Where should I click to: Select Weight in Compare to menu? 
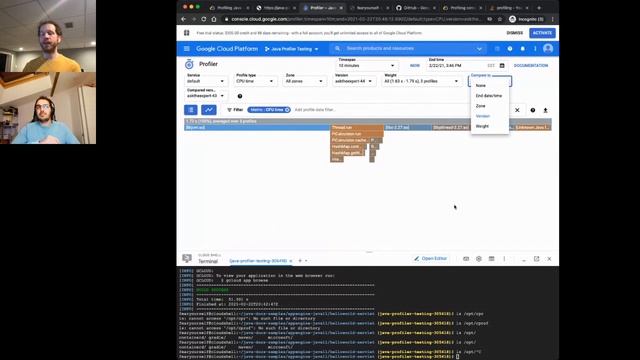[490, 127]
